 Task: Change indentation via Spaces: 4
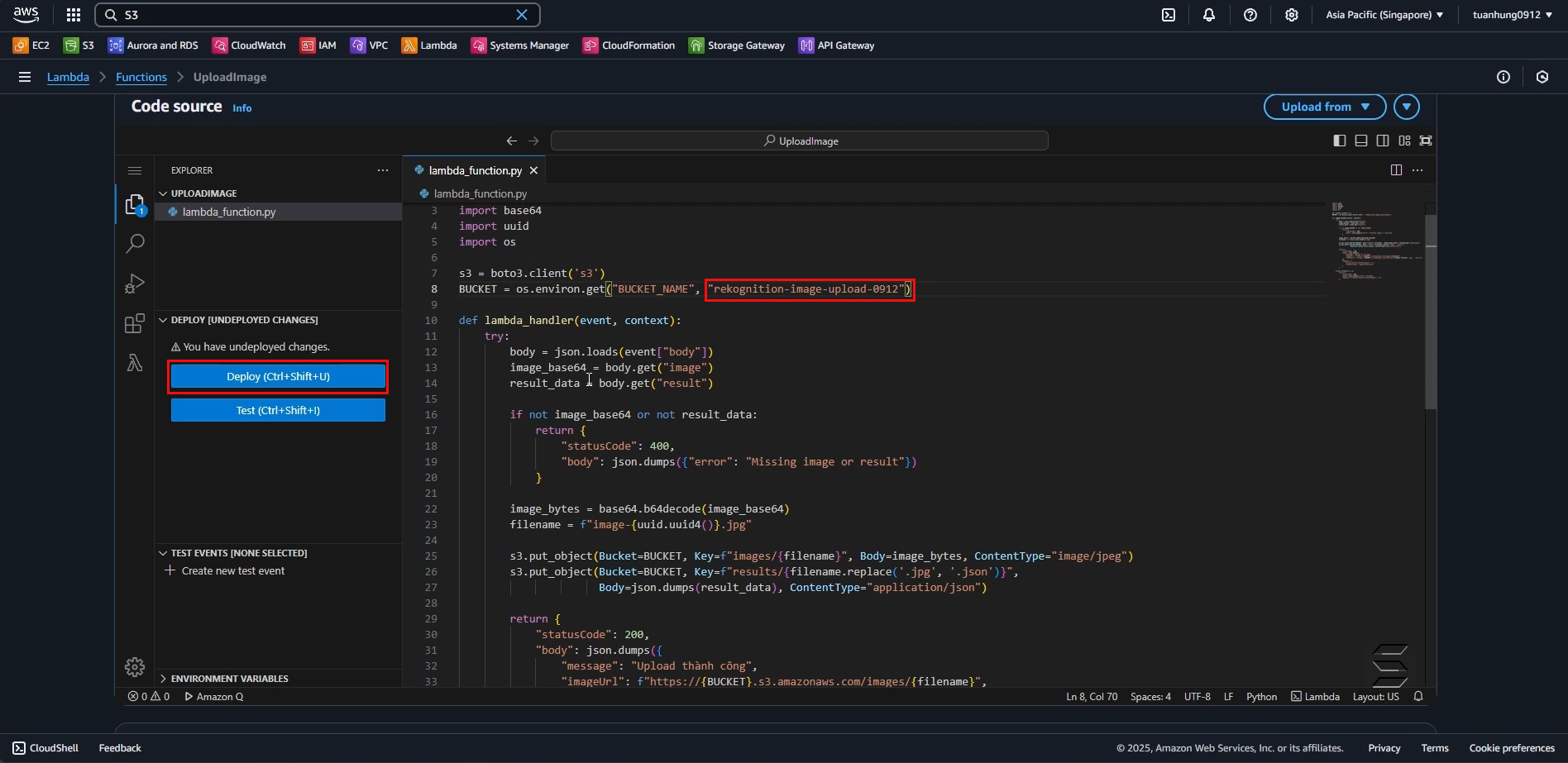click(1150, 697)
